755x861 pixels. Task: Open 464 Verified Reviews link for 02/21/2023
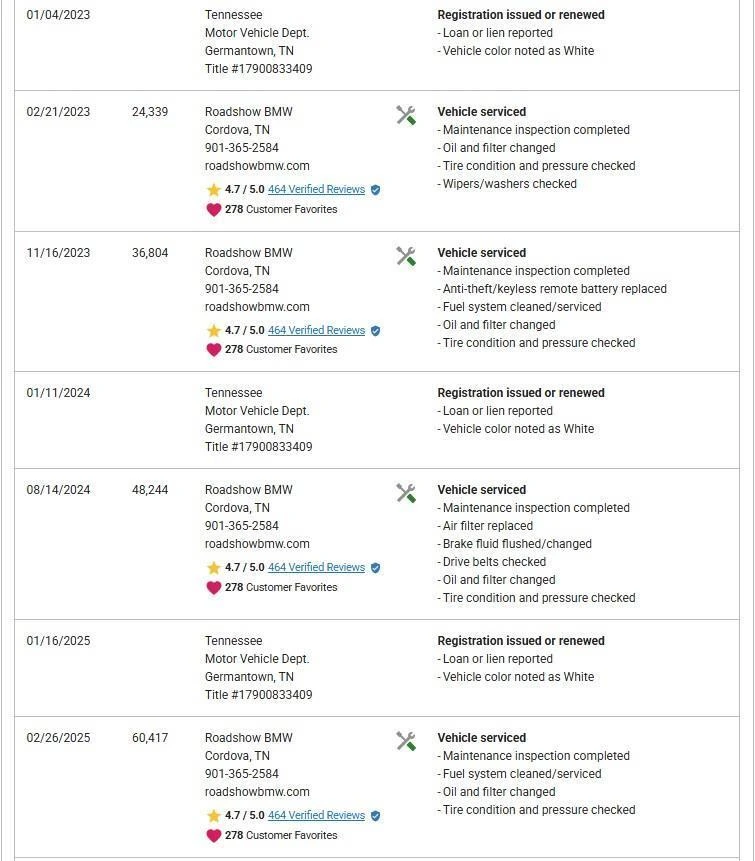(316, 190)
